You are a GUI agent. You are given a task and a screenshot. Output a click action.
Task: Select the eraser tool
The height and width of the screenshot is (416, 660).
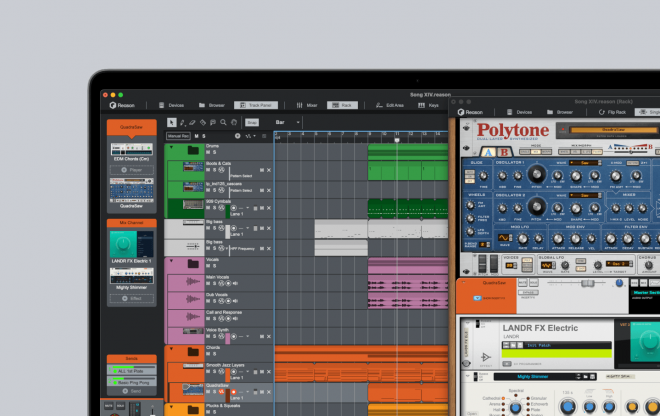click(192, 122)
